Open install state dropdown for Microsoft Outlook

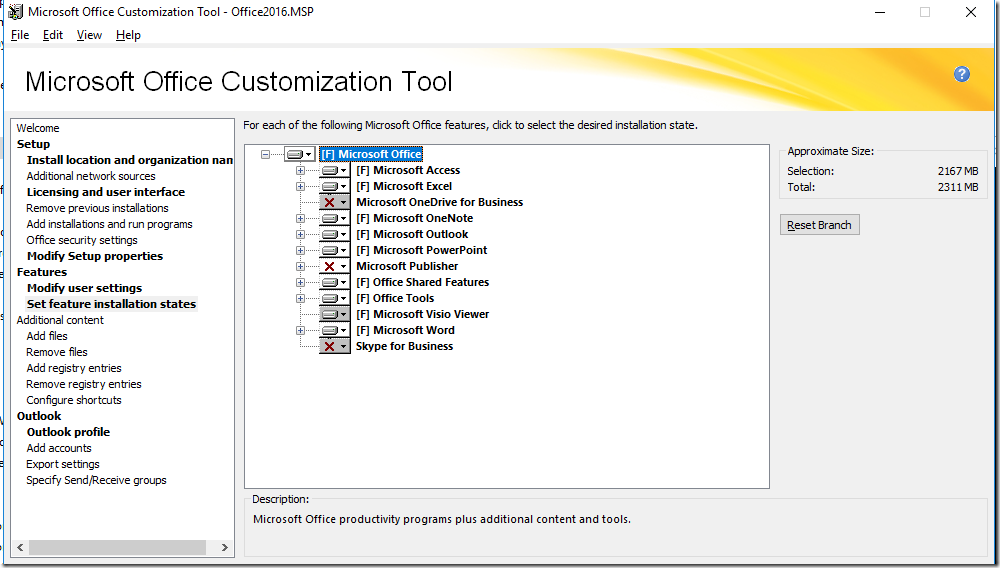pyautogui.click(x=343, y=234)
